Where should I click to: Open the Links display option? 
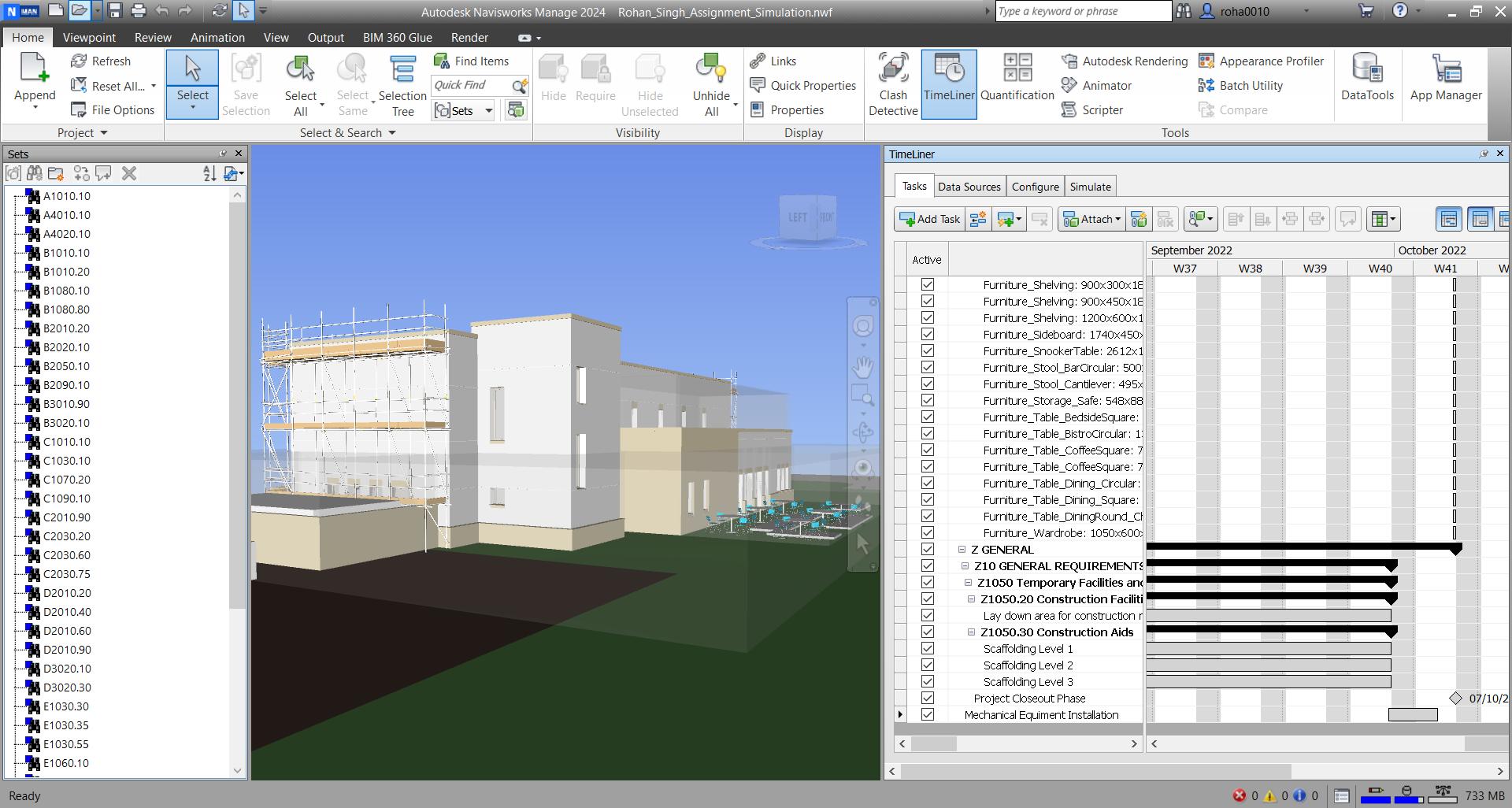click(x=773, y=61)
